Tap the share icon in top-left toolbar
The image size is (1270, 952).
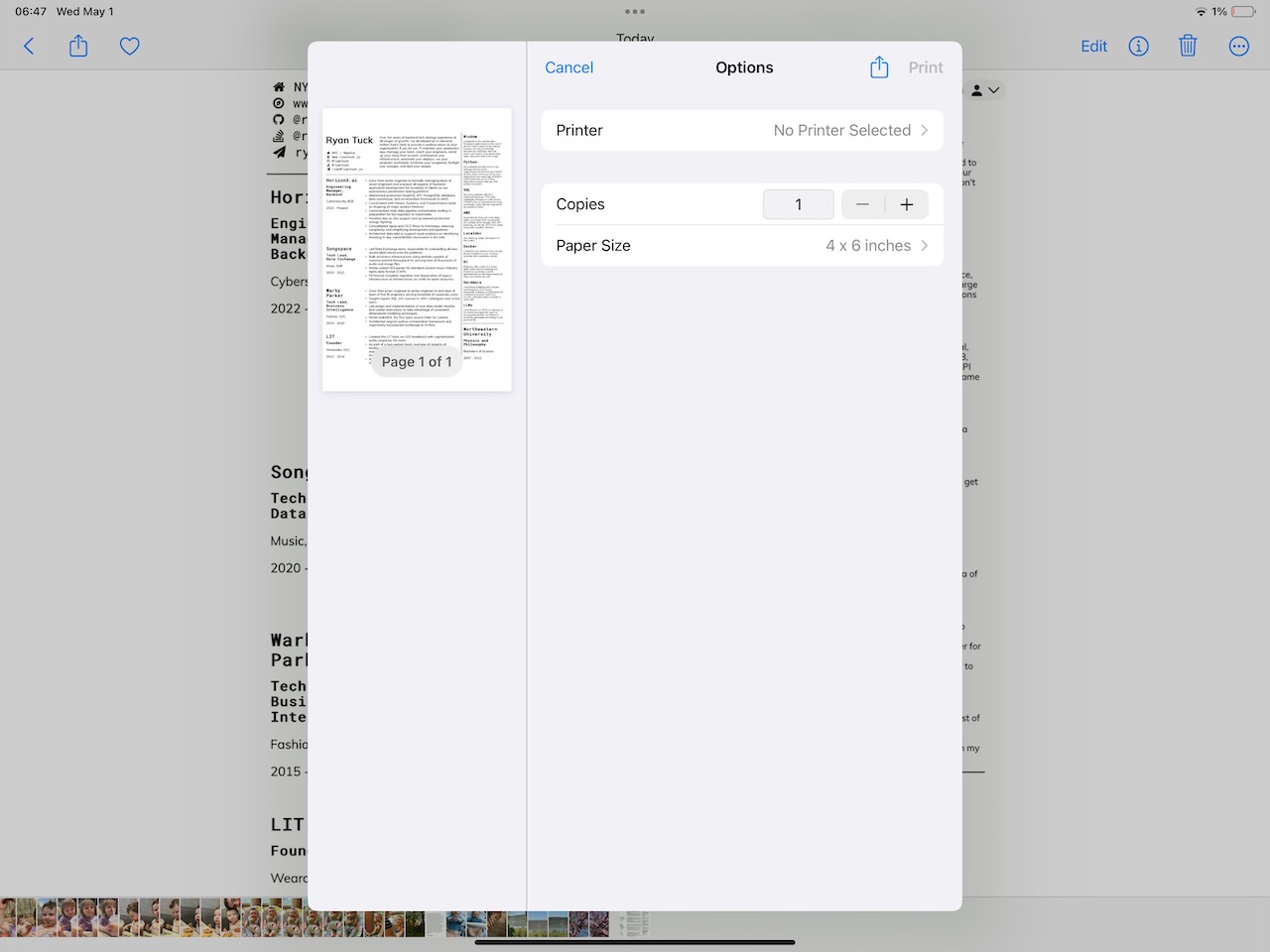click(78, 47)
